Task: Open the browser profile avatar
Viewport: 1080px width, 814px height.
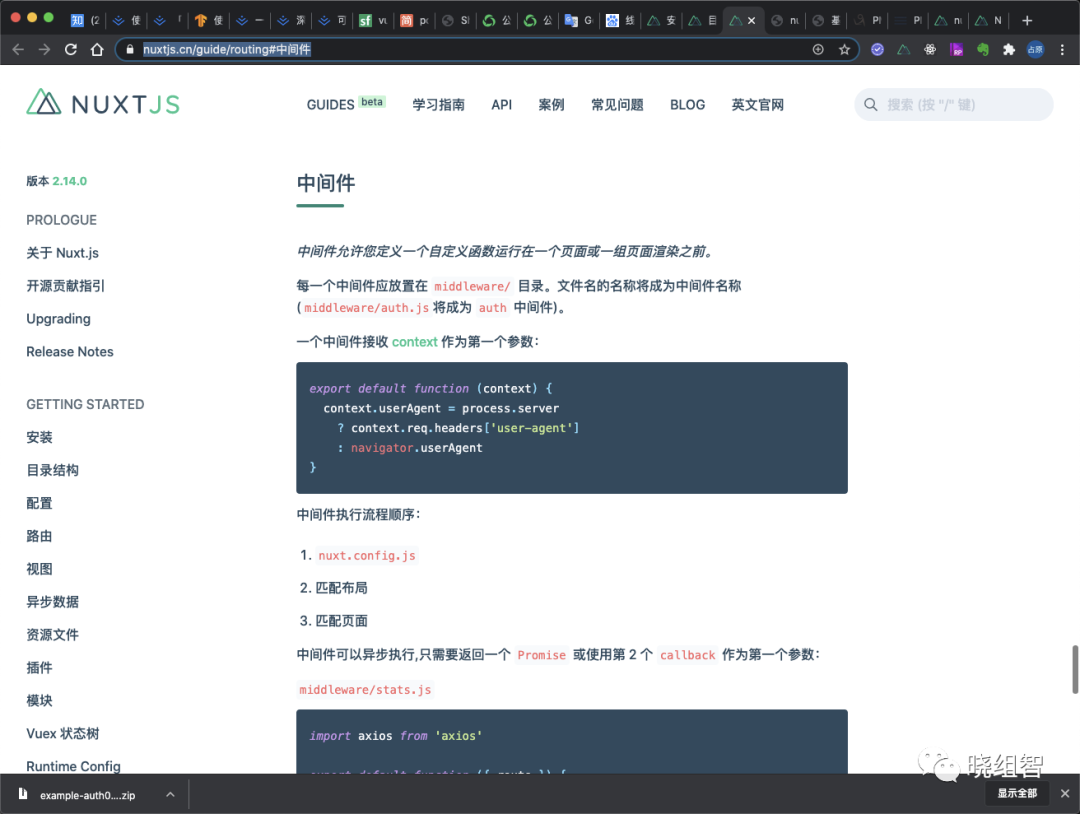Action: (1035, 50)
